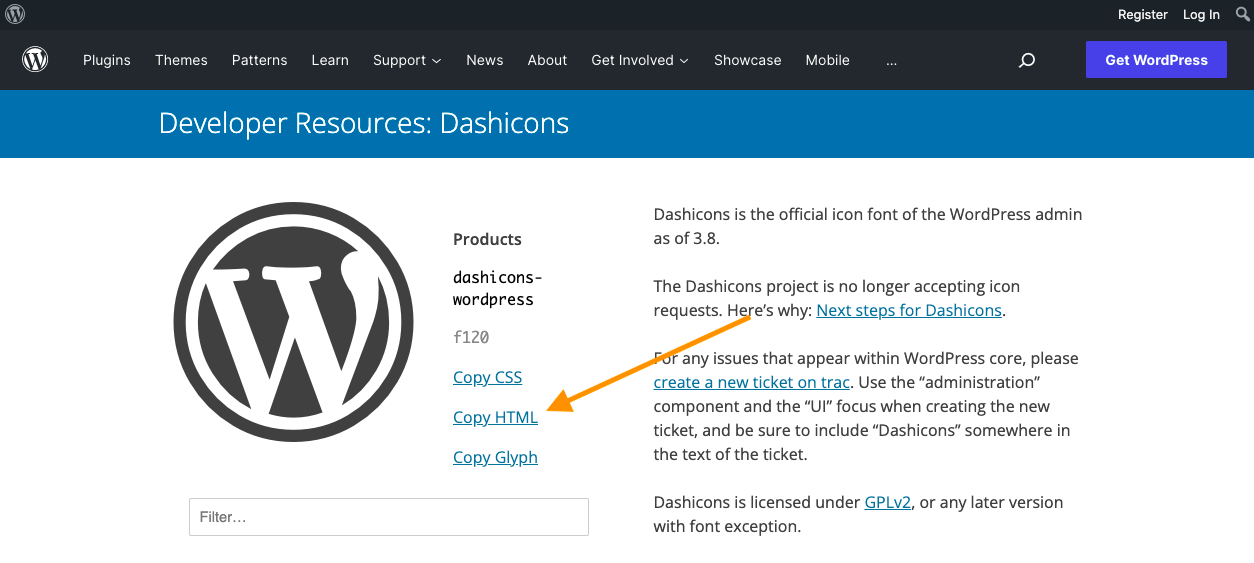The image size is (1254, 563).
Task: Click the WordPress logo in admin bar
Action: pos(15,14)
